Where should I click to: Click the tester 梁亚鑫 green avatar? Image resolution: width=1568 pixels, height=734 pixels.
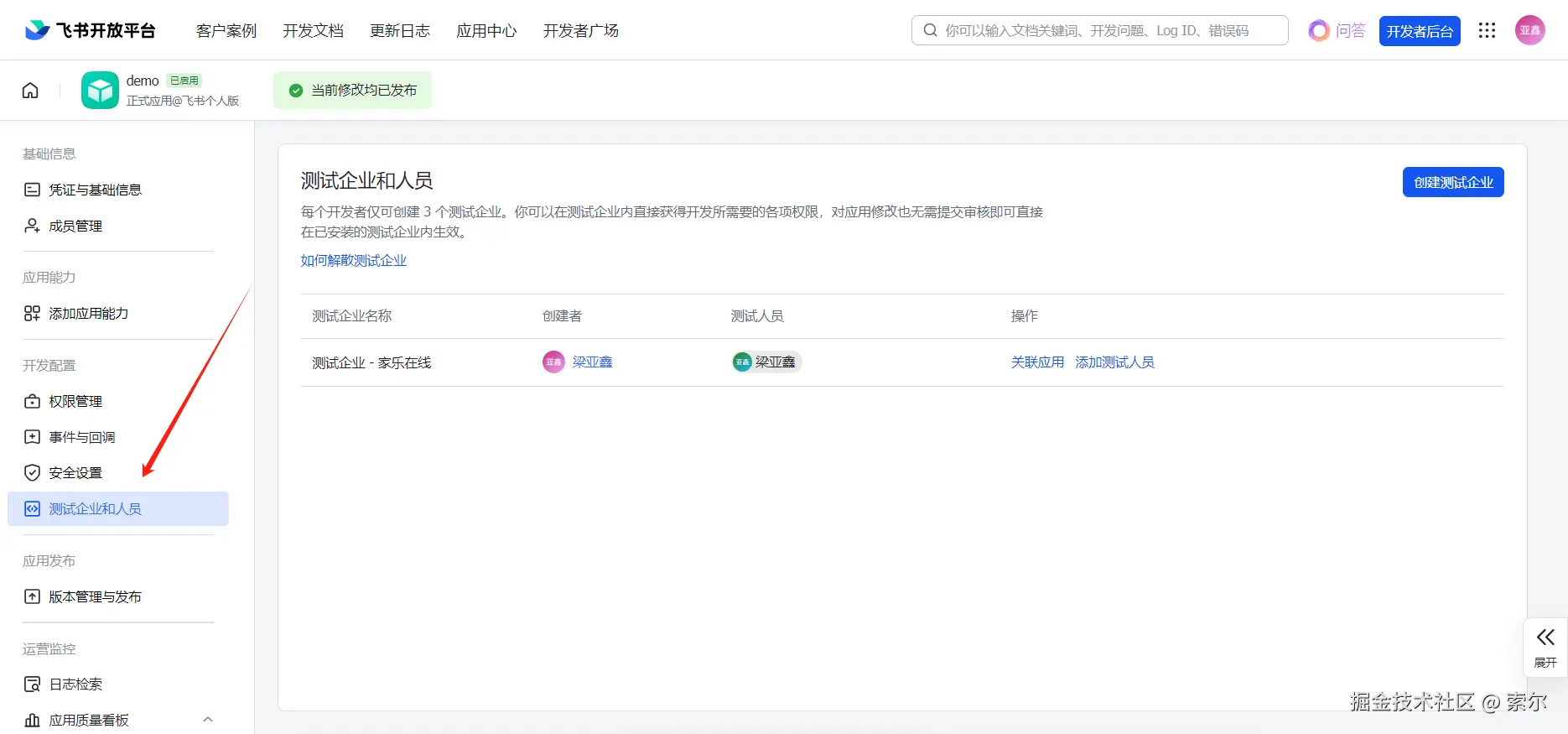coord(742,362)
